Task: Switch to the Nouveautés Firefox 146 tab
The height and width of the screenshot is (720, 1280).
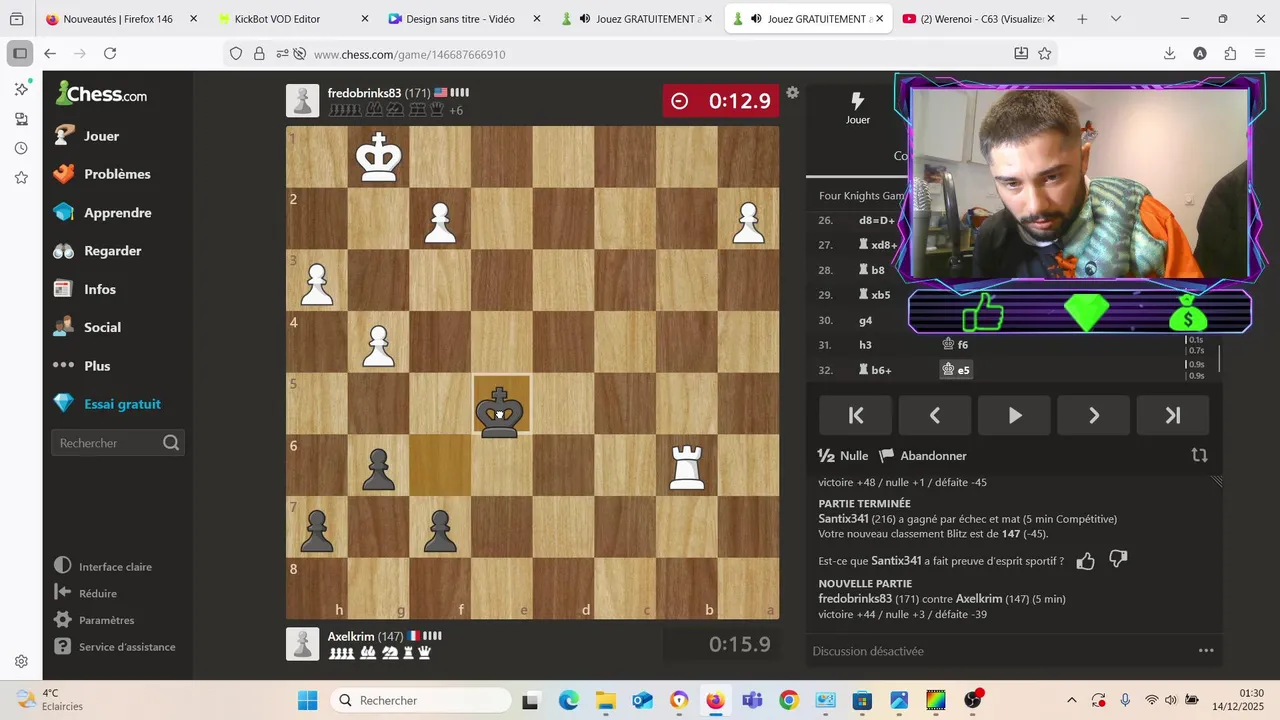Action: pos(120,19)
